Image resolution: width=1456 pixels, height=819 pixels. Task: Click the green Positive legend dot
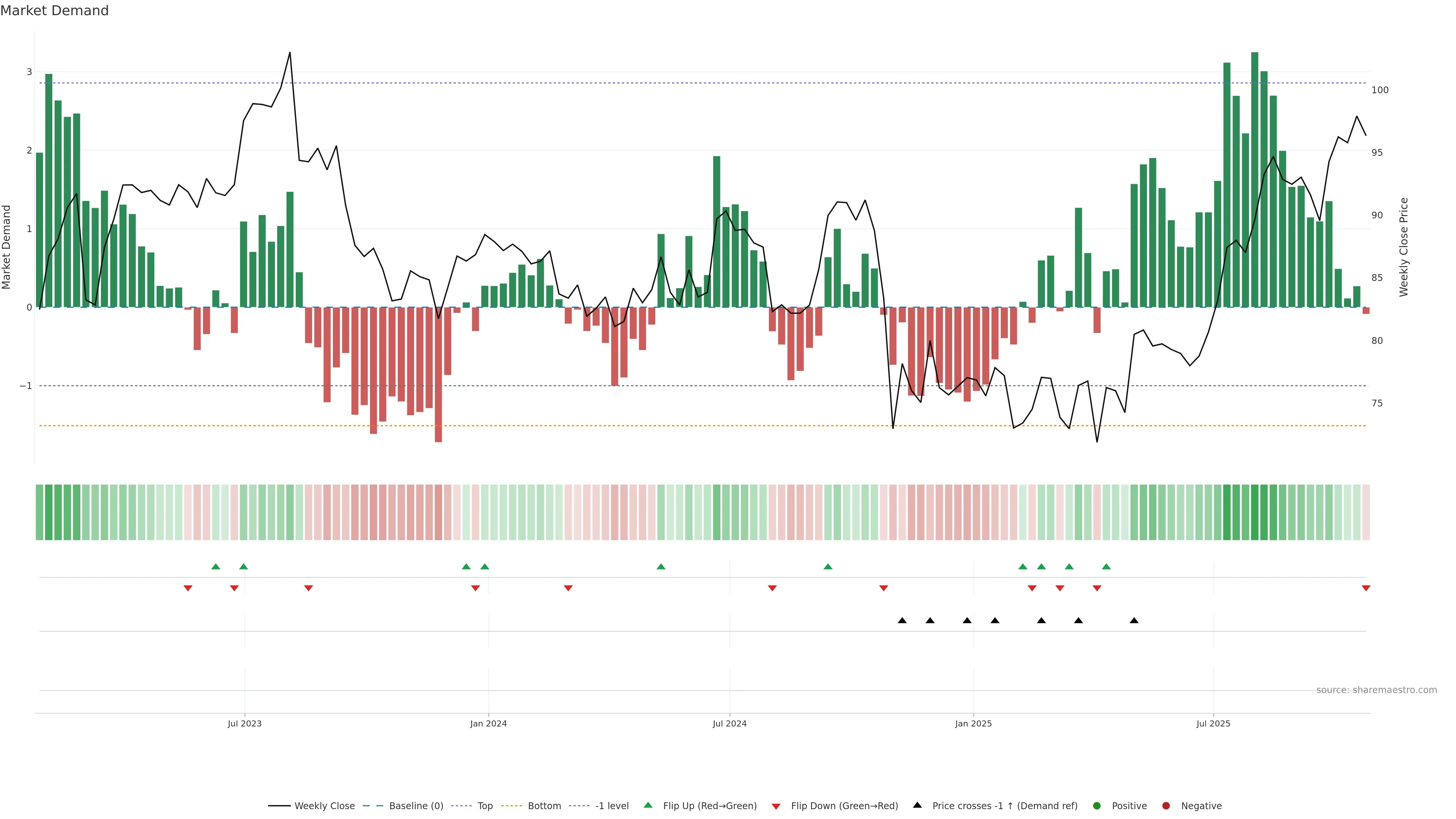click(1097, 805)
